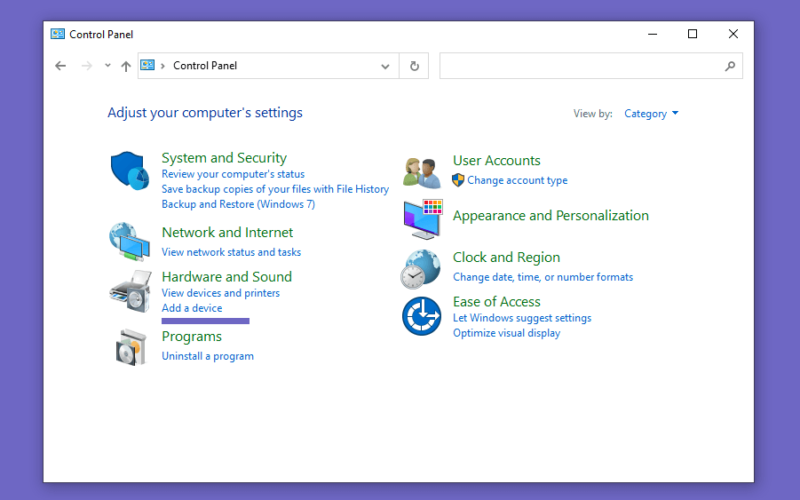Open Hardware and Sound printer icon

(131, 291)
